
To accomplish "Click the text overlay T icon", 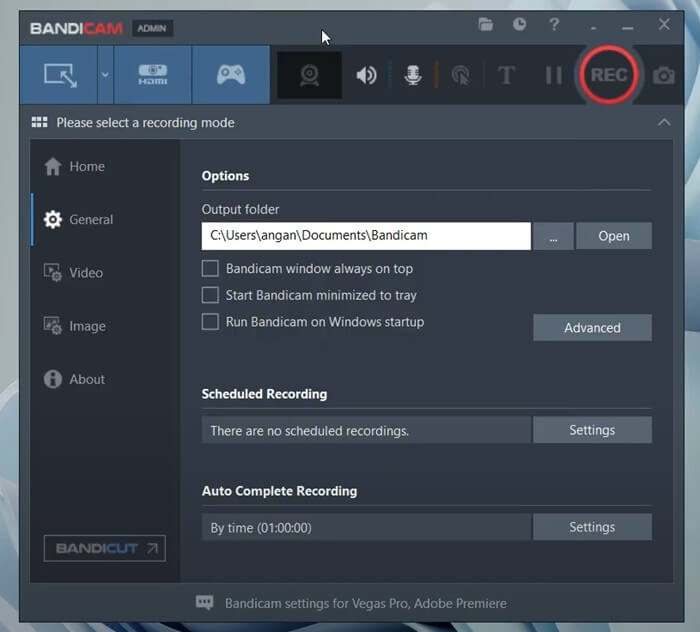I will pos(506,75).
